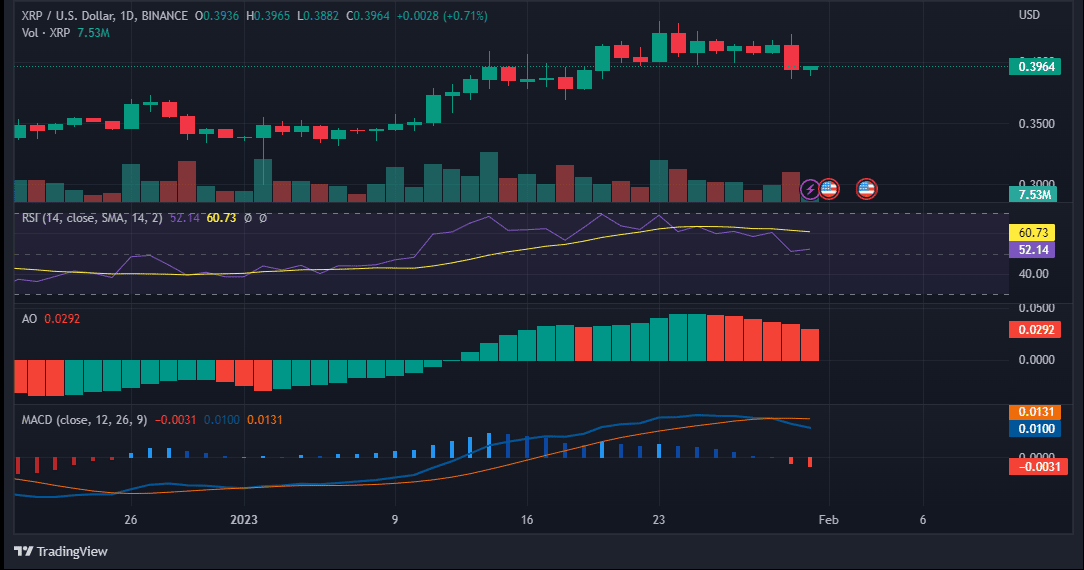The width and height of the screenshot is (1084, 570).
Task: Click the 6 date label on time axis
Action: pyautogui.click(x=923, y=520)
